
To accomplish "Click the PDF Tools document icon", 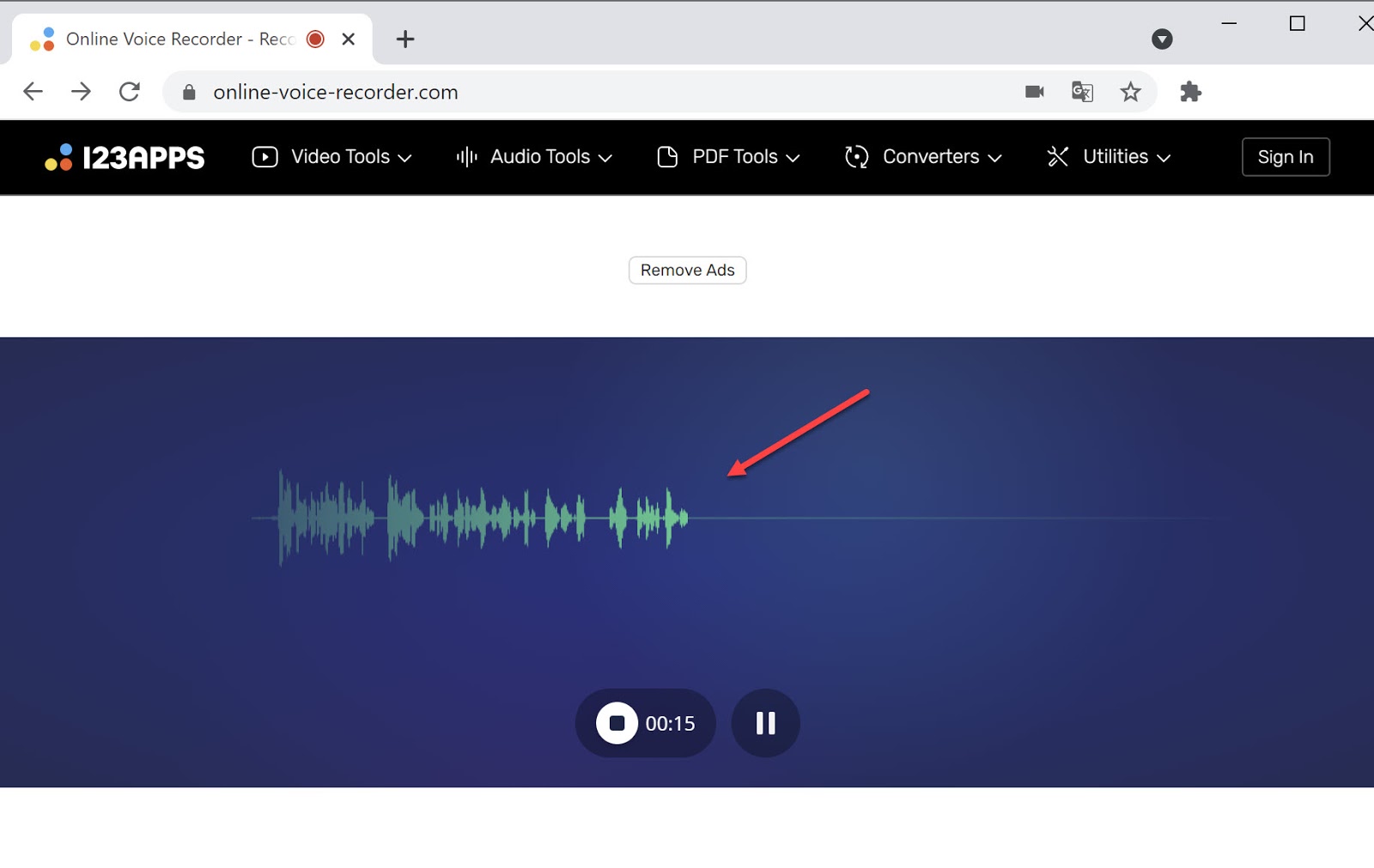I will point(667,157).
